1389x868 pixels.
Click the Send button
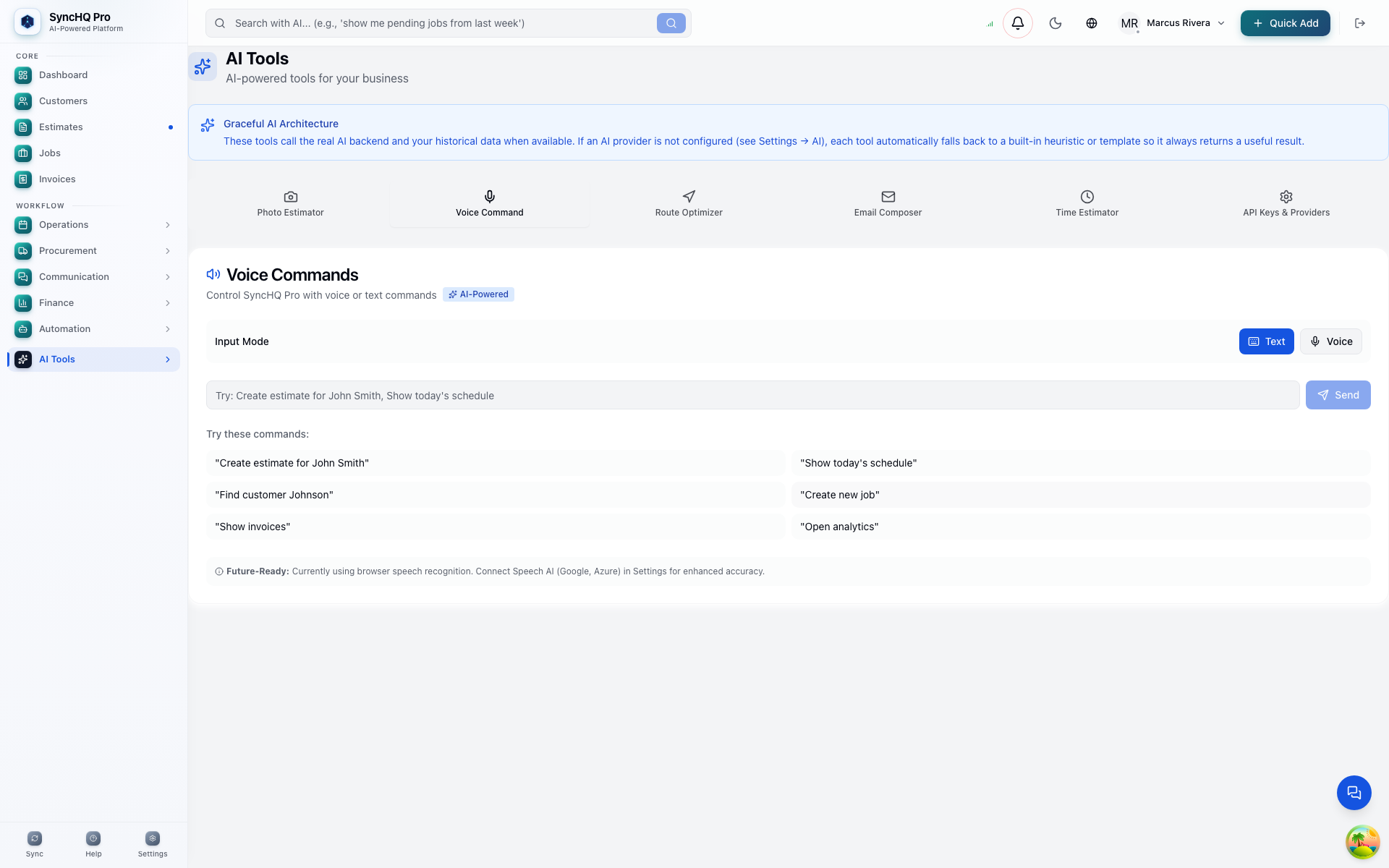point(1338,395)
